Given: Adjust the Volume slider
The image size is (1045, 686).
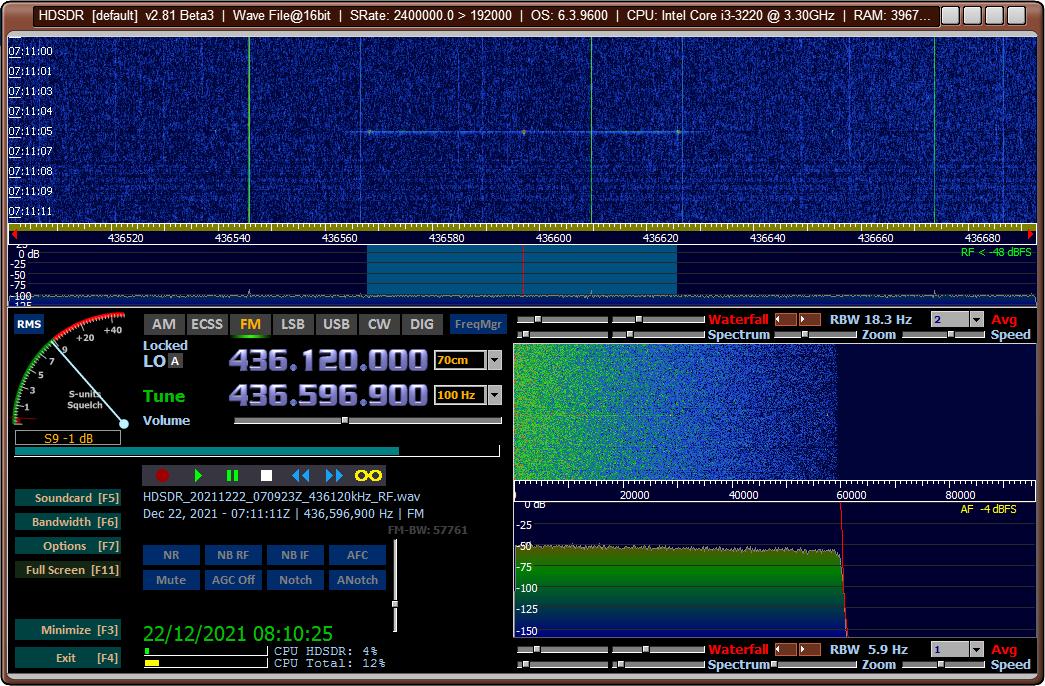Looking at the screenshot, I should pos(368,421).
